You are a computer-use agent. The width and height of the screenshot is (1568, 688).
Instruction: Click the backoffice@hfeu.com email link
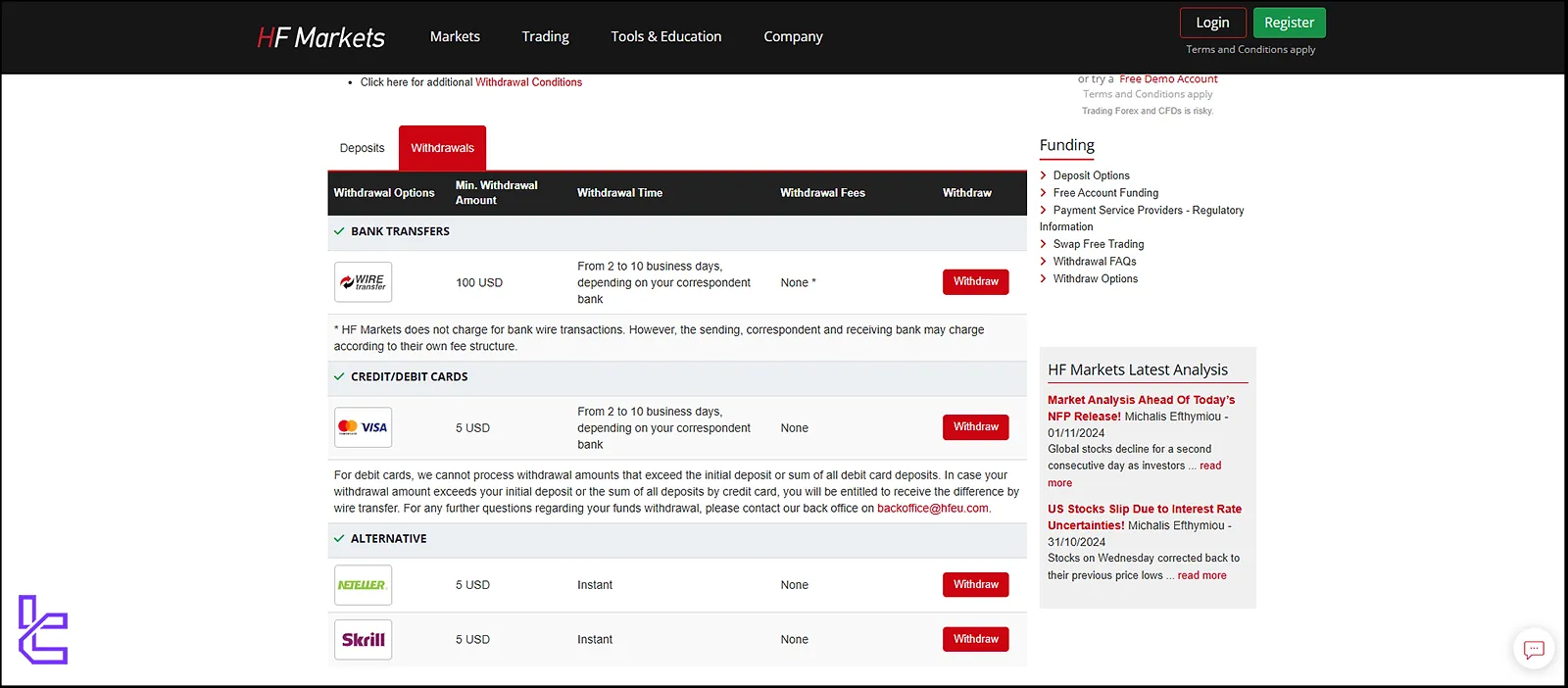point(932,509)
